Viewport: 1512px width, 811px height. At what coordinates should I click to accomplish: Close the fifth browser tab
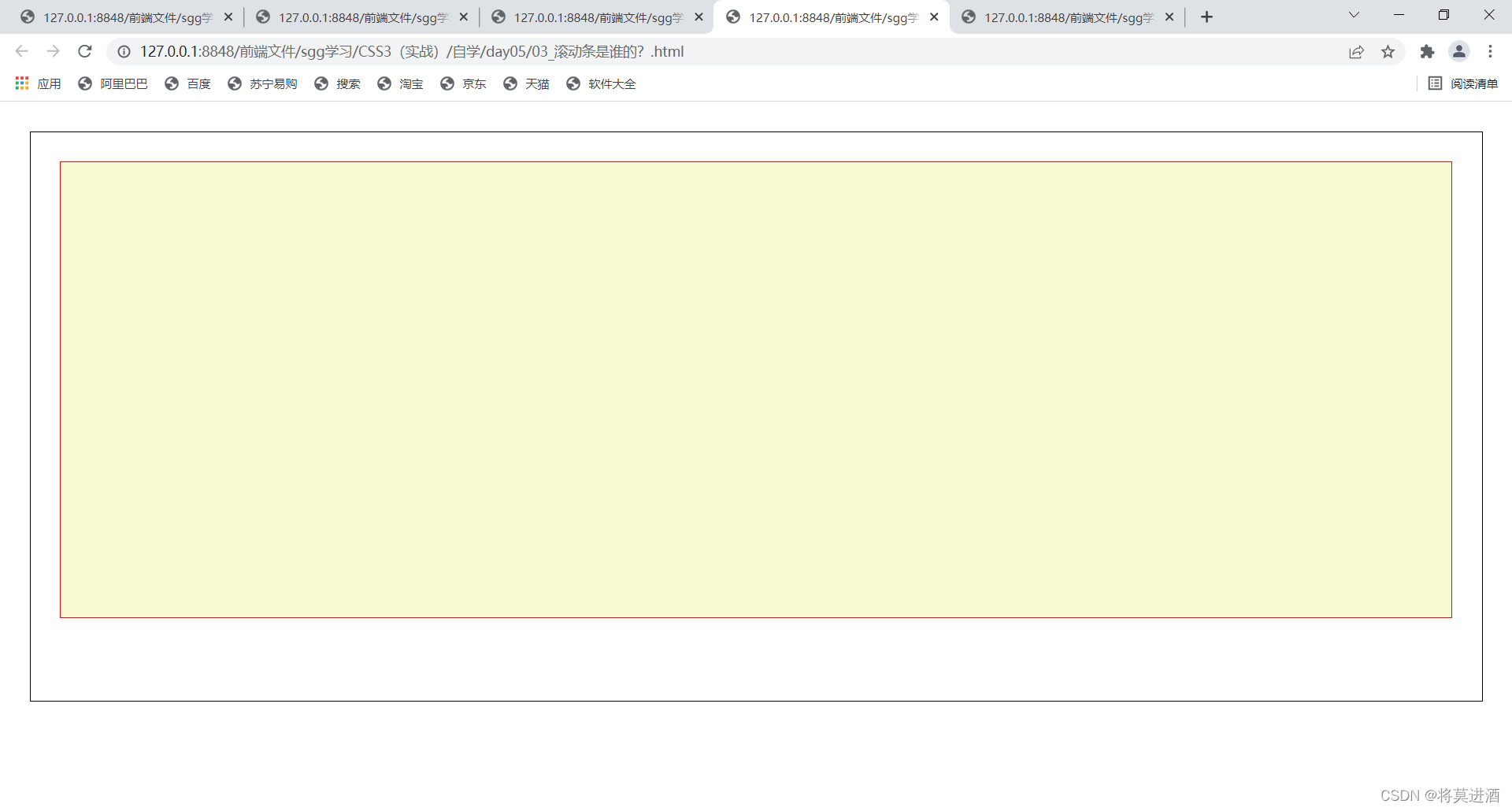point(1169,17)
